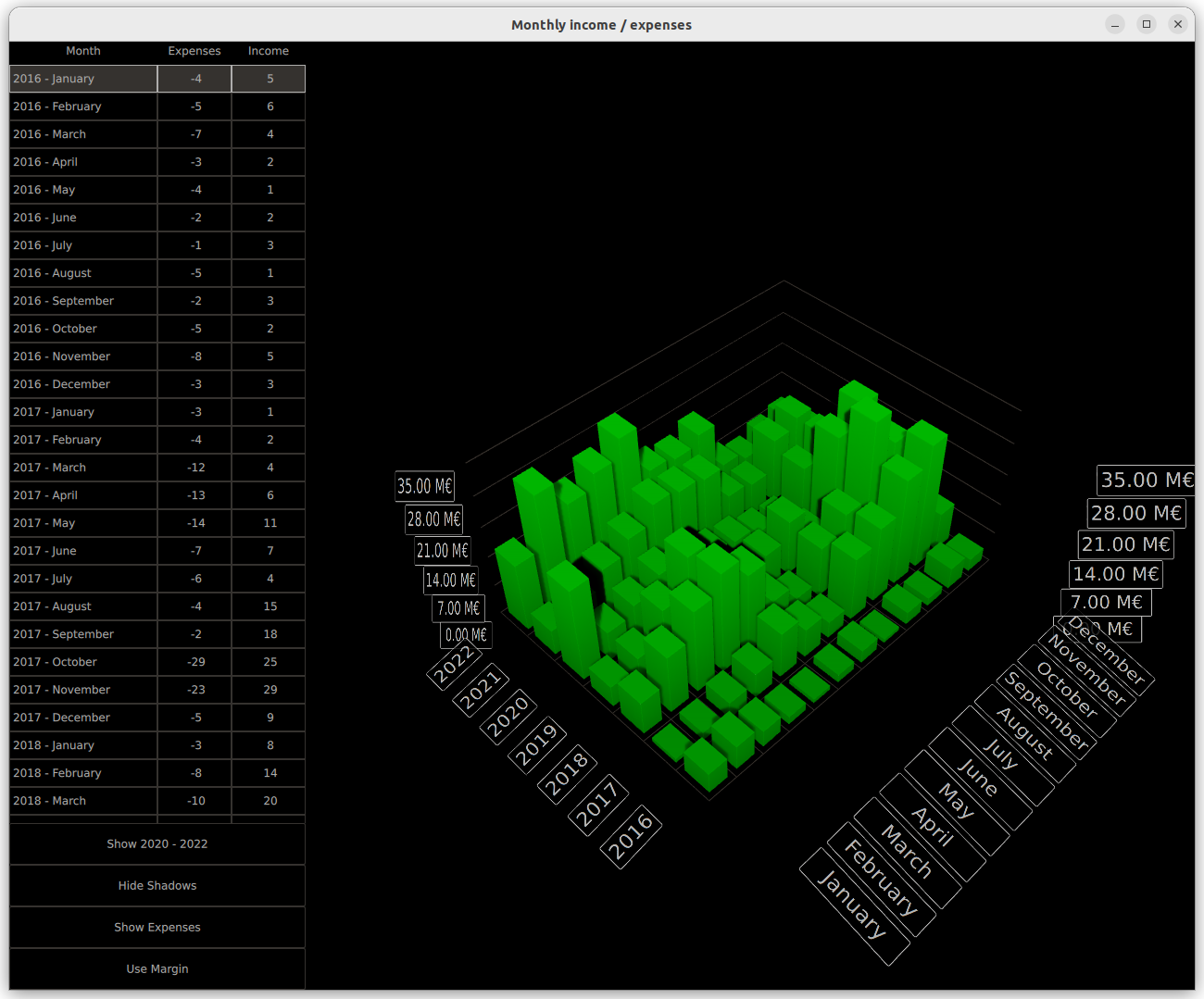
Task: Select the 2016 - June month cell
Action: 83,218
